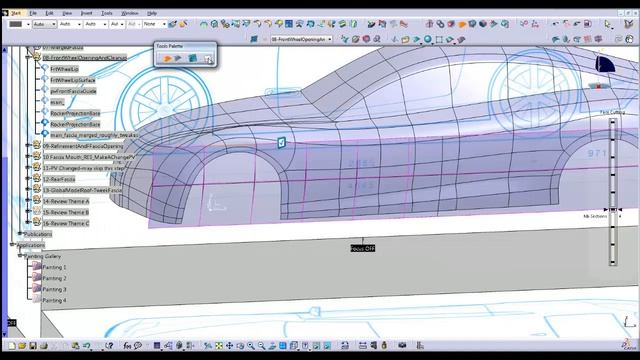This screenshot has width=640, height=360.
Task: Collapse the Painting Gallery tree node
Action: click(20, 256)
